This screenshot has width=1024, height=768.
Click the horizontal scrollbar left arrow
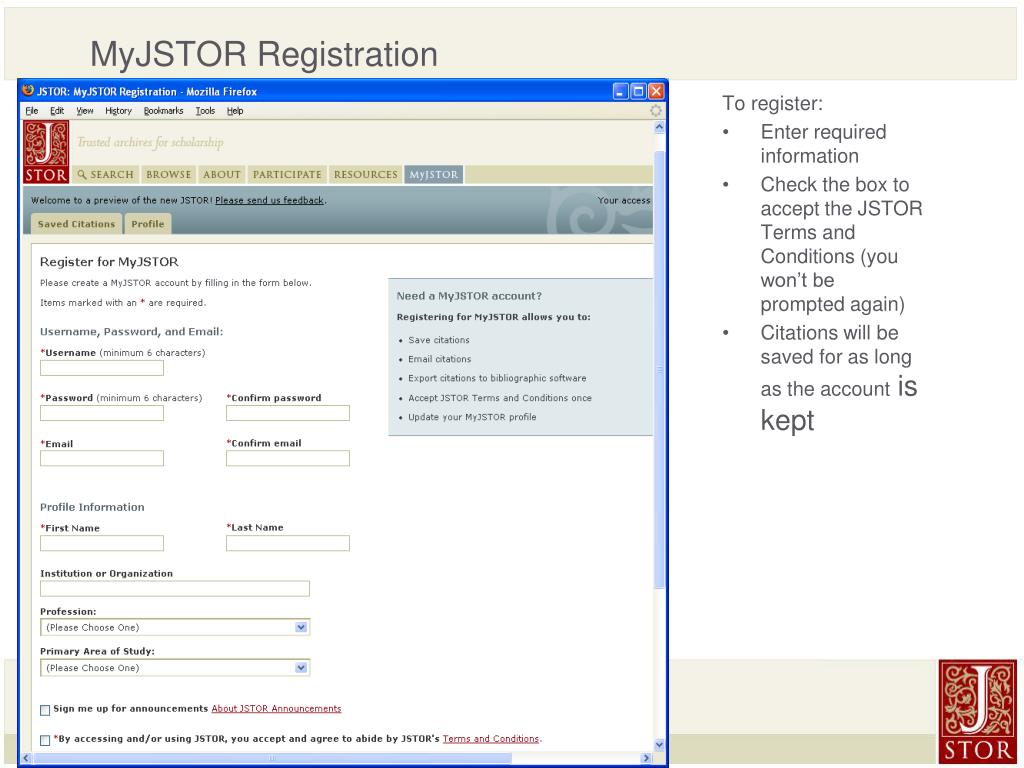point(27,758)
